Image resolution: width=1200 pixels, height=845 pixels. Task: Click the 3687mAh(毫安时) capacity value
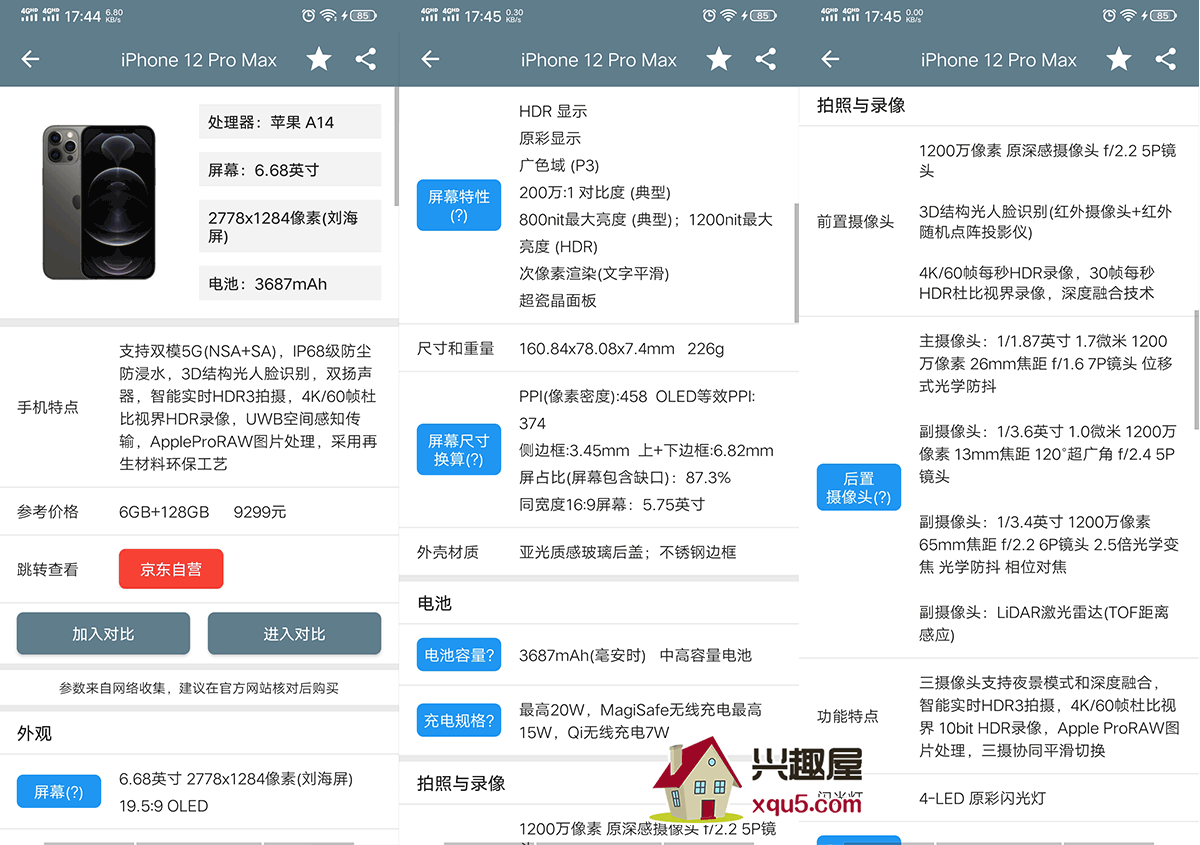point(583,655)
